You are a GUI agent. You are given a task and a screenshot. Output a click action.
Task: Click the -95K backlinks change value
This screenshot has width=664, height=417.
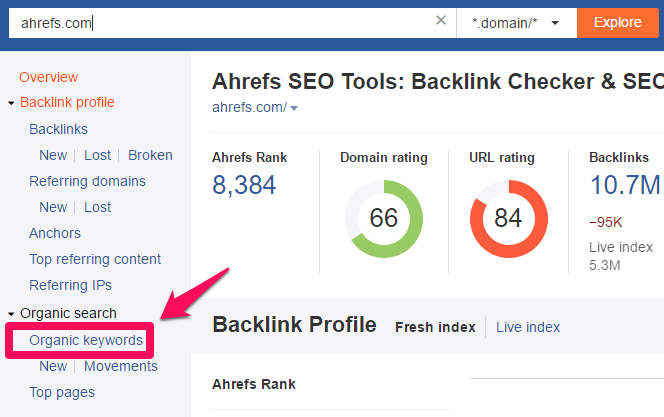606,222
